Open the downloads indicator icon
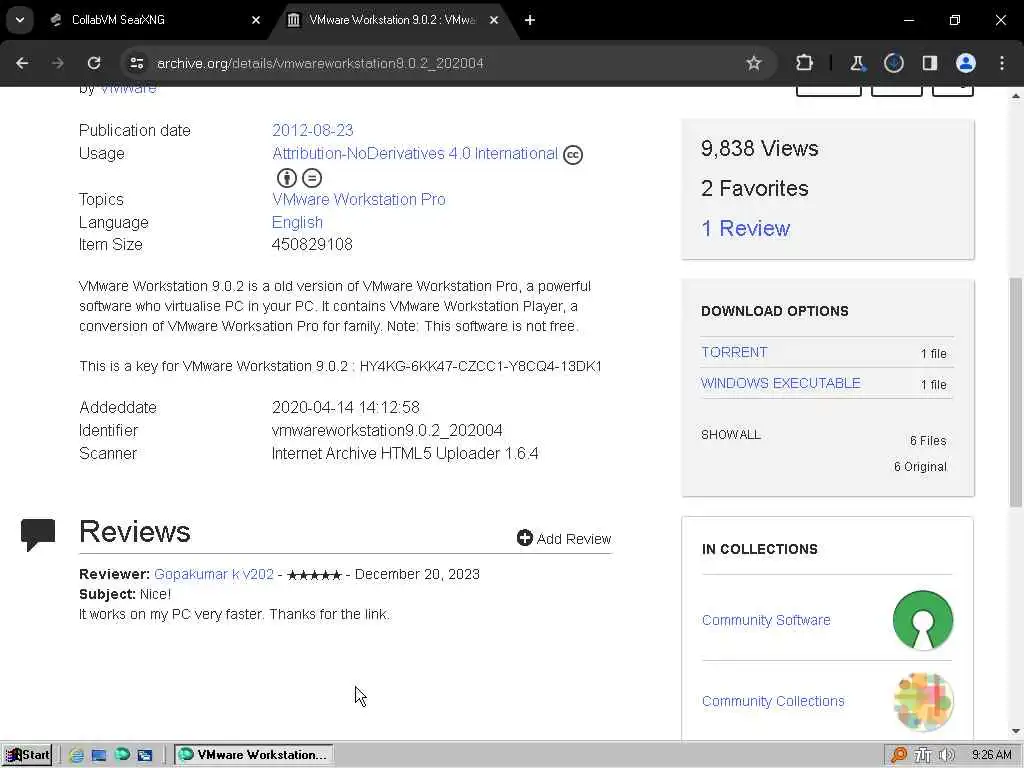 [x=893, y=63]
